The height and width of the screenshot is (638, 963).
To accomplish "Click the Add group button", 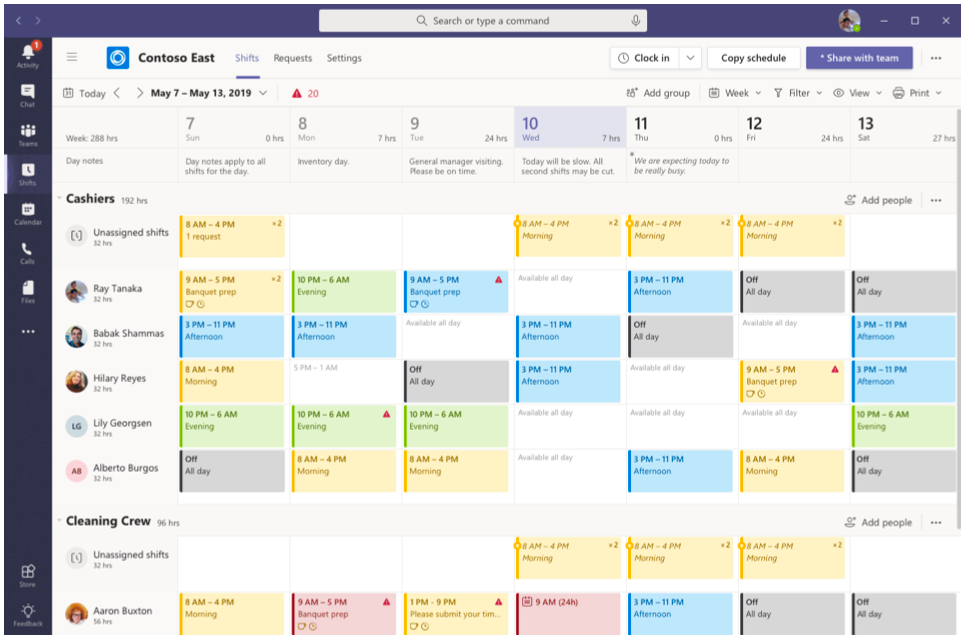I will tap(658, 93).
